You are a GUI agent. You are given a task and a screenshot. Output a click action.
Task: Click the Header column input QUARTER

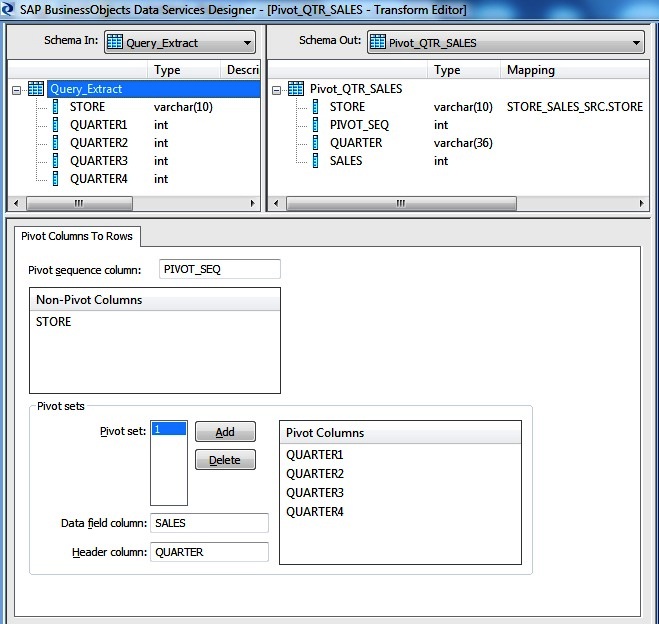[x=209, y=552]
